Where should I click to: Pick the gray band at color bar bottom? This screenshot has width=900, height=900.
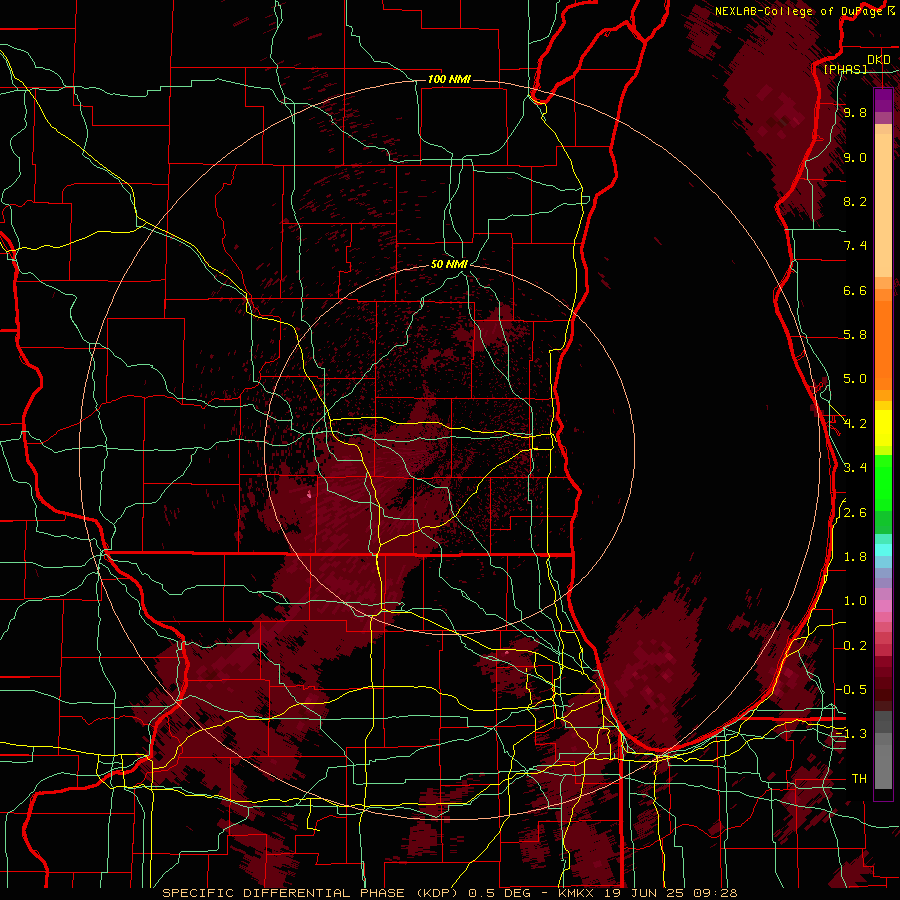(x=883, y=763)
